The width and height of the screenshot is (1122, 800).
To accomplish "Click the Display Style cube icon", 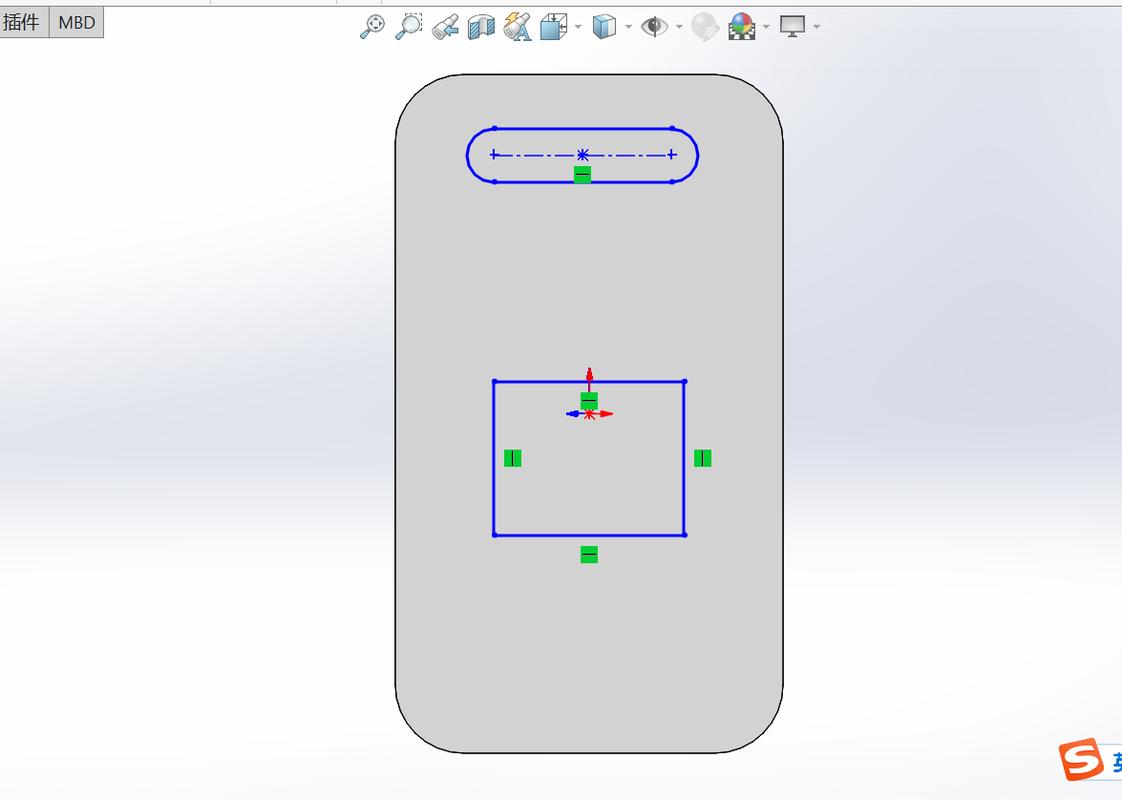I will (x=604, y=26).
